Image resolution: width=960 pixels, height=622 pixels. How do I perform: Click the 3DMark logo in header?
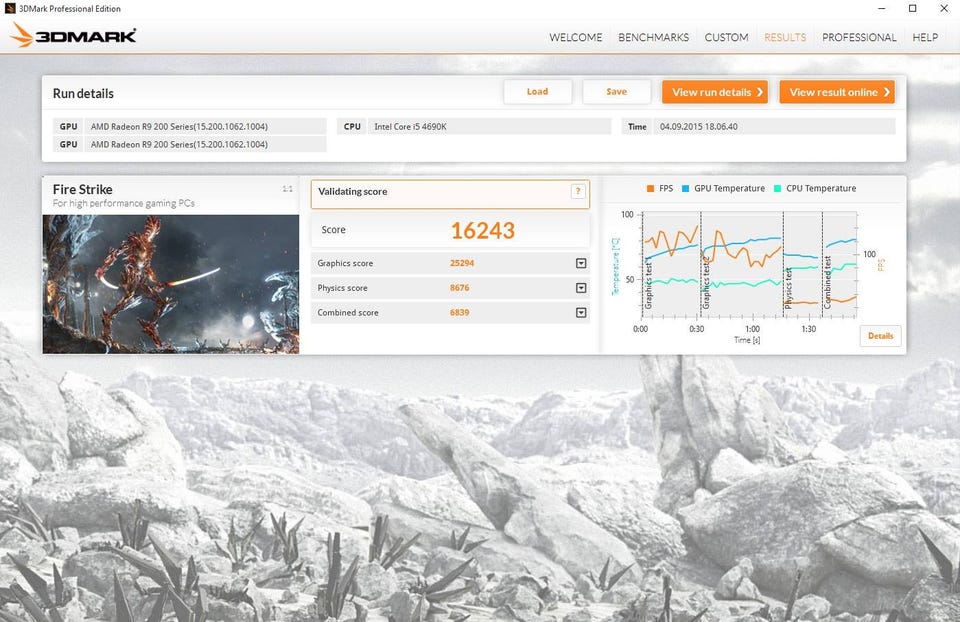pyautogui.click(x=73, y=36)
